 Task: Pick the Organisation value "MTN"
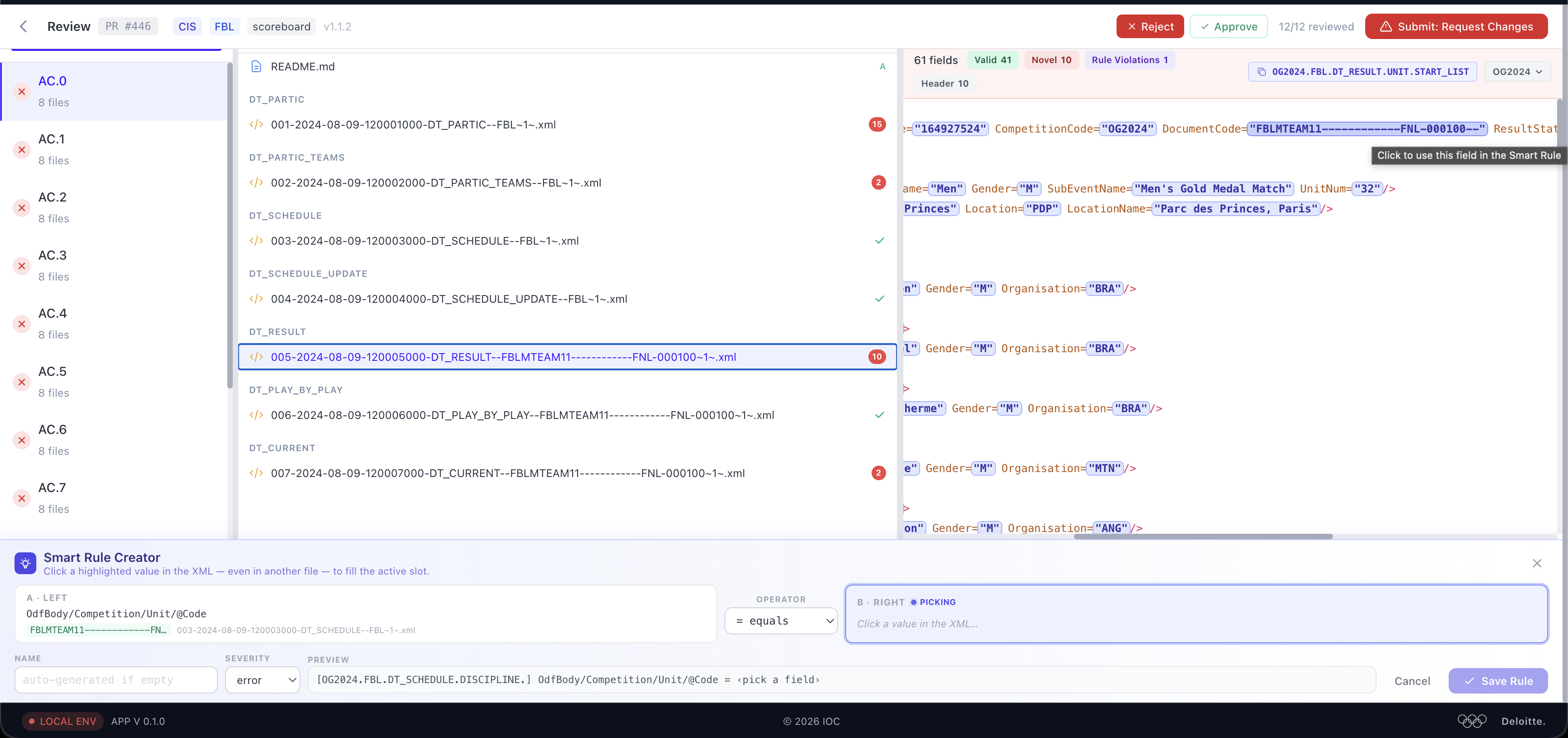pyautogui.click(x=1105, y=468)
